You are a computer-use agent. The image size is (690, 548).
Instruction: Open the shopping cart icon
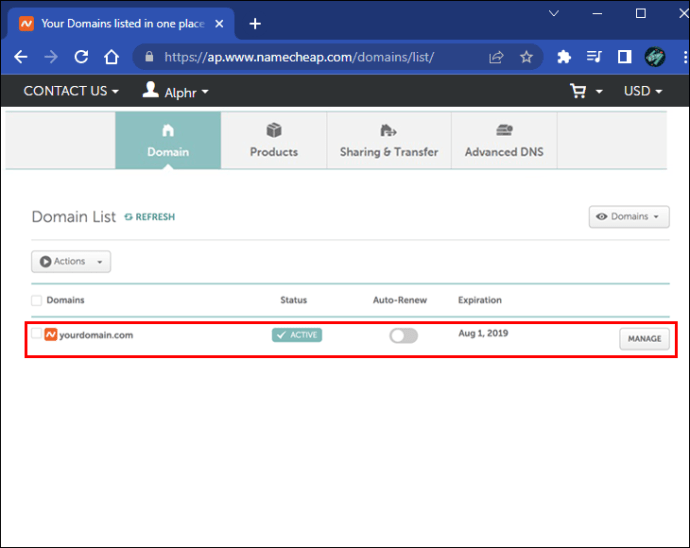coord(578,91)
